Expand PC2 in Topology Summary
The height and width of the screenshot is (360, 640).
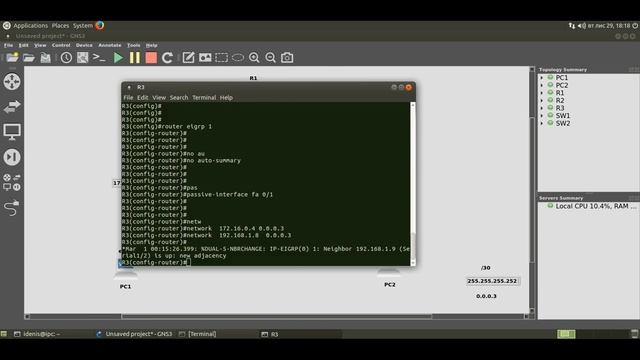(542, 85)
